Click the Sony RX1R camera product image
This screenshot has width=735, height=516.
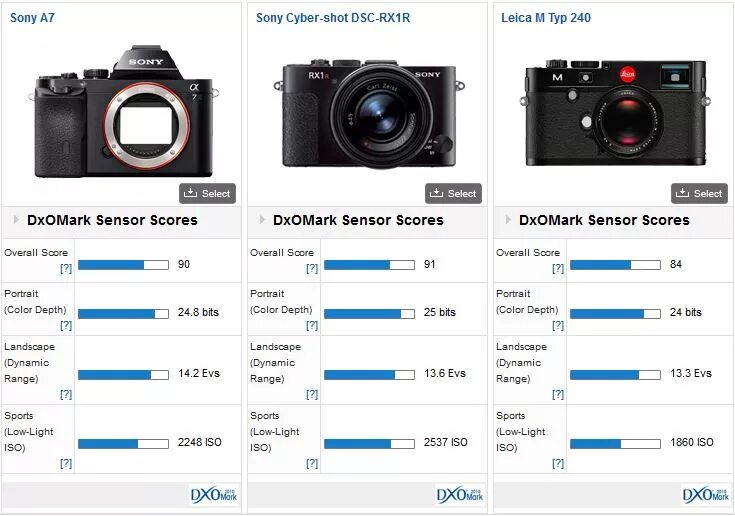[369, 113]
